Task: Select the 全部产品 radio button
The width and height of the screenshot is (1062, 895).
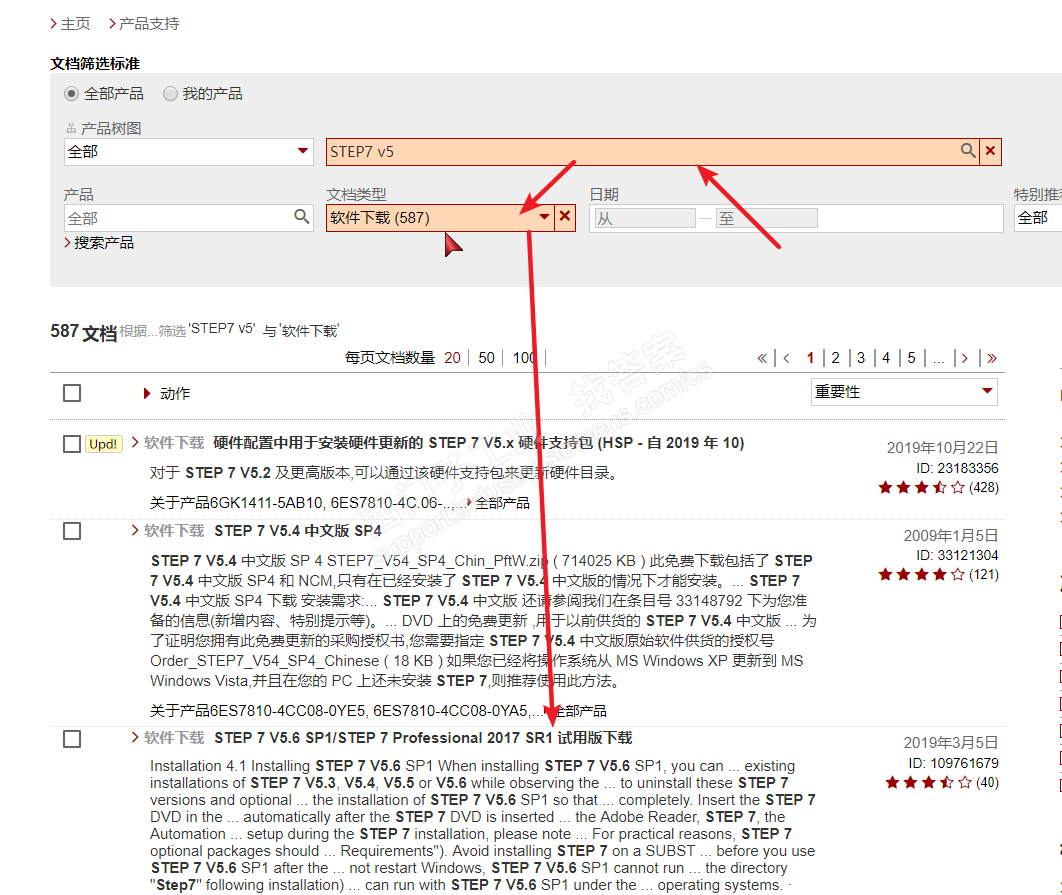Action: click(x=71, y=93)
